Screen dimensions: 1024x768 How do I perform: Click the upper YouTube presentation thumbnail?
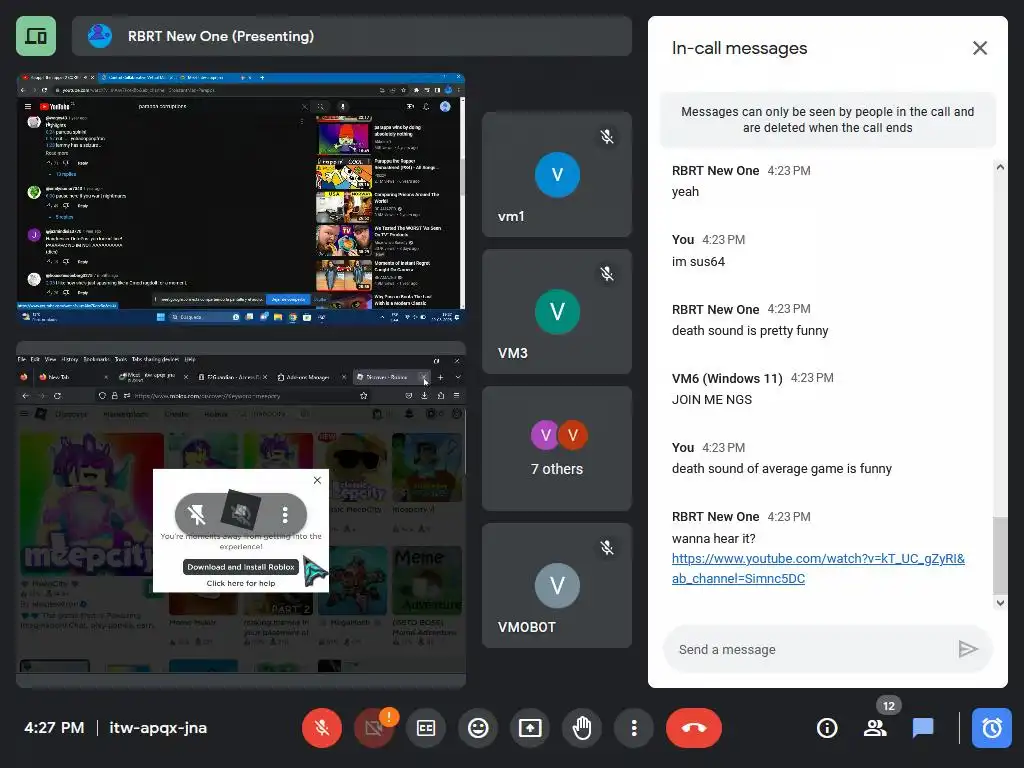[240, 199]
